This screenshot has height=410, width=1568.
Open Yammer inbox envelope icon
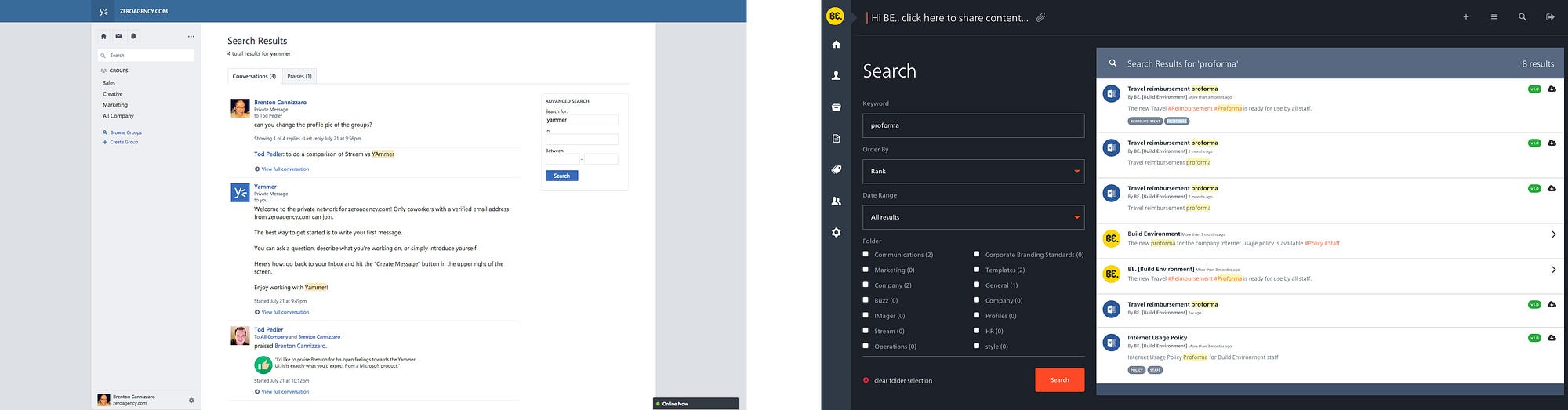coord(118,36)
